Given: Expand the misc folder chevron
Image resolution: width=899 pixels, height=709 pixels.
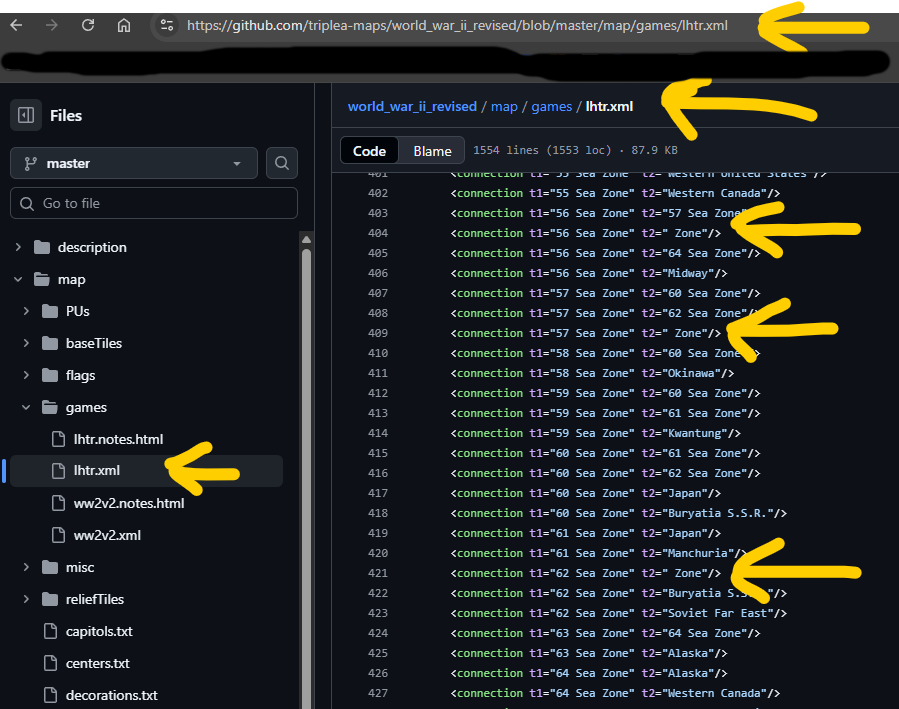Looking at the screenshot, I should (26, 567).
